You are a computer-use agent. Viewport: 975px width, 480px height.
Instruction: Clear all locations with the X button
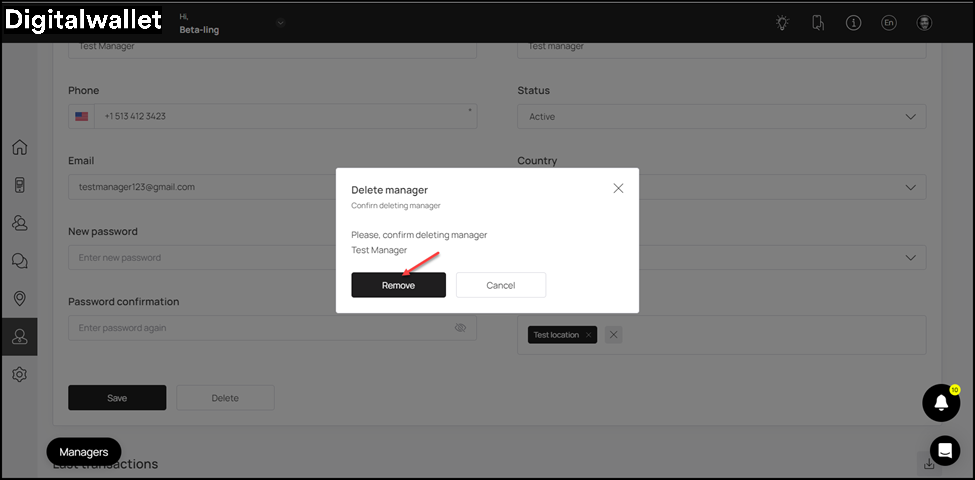coord(614,335)
